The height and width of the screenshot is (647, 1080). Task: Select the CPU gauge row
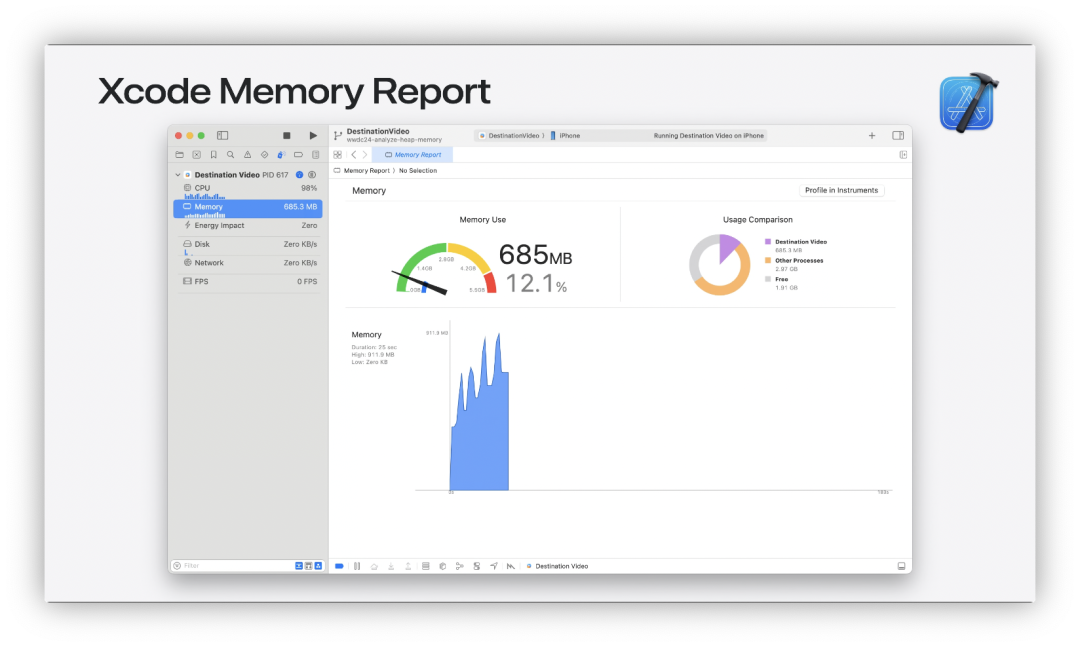pos(248,190)
